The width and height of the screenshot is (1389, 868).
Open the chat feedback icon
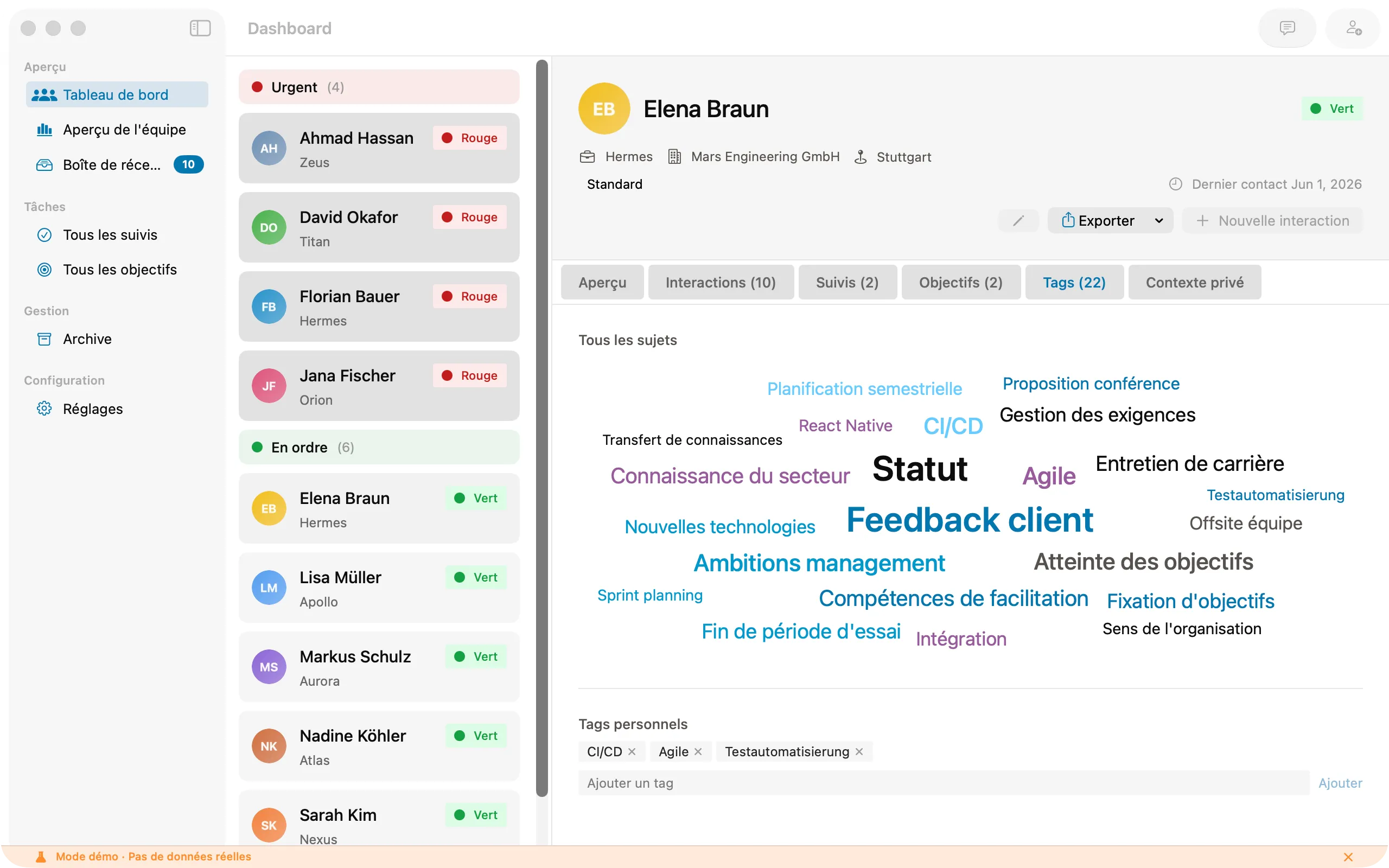pos(1287,28)
